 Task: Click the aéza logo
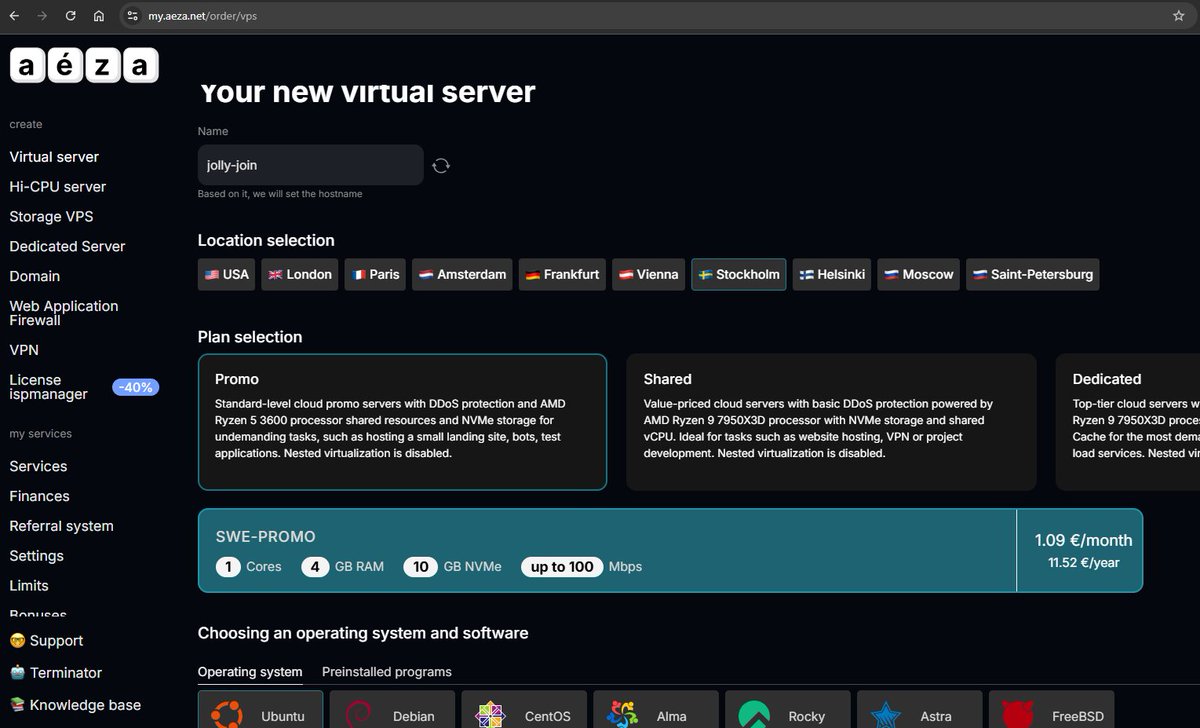pyautogui.click(x=84, y=65)
